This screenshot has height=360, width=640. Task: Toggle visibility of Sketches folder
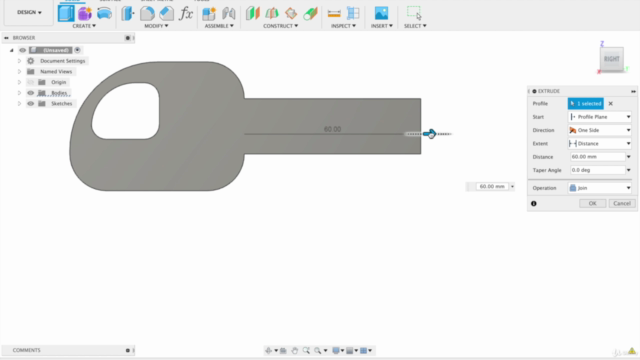click(31, 103)
